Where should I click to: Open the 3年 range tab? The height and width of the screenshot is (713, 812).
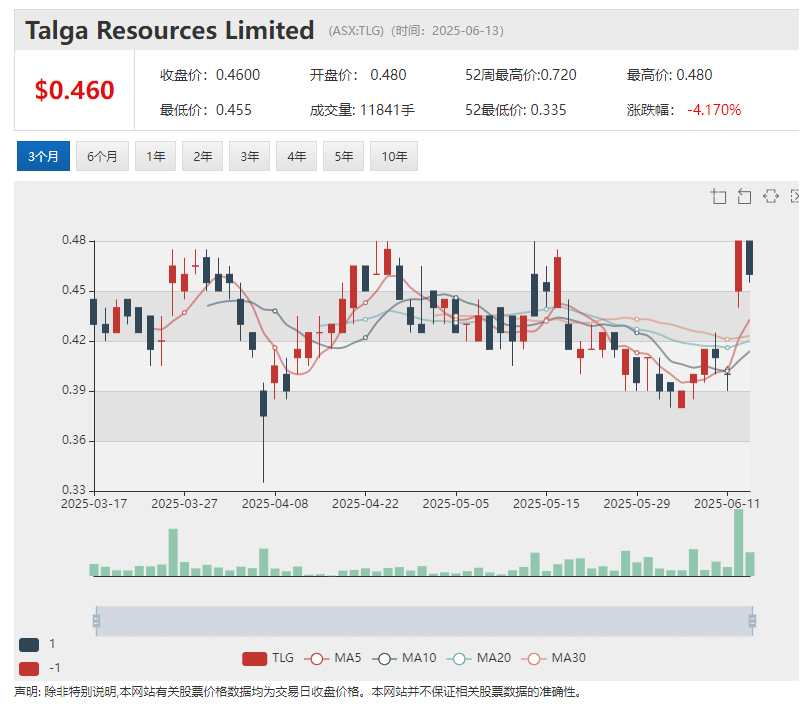(x=250, y=156)
